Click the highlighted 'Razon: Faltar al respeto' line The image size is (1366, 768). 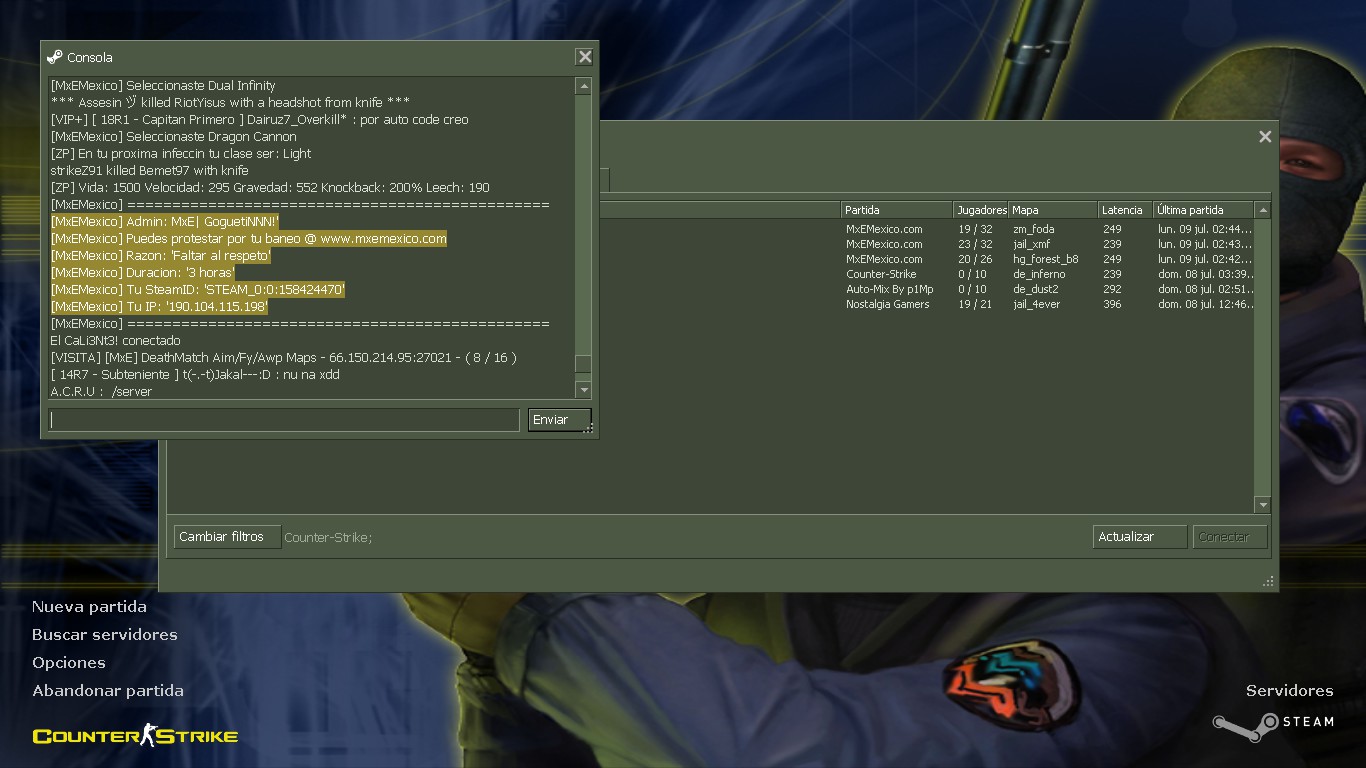[161, 256]
